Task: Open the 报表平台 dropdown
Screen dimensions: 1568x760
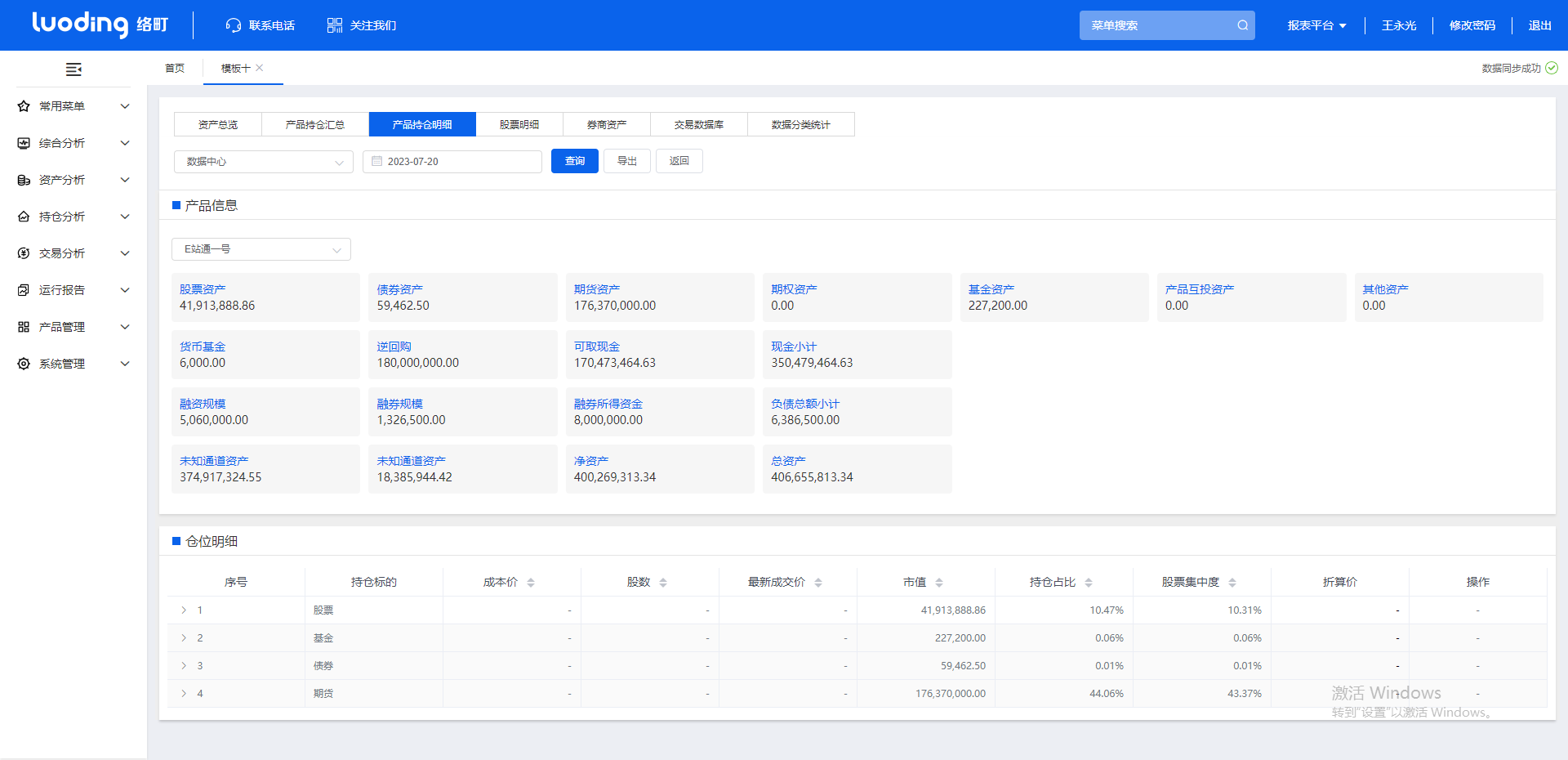Action: (x=1316, y=25)
